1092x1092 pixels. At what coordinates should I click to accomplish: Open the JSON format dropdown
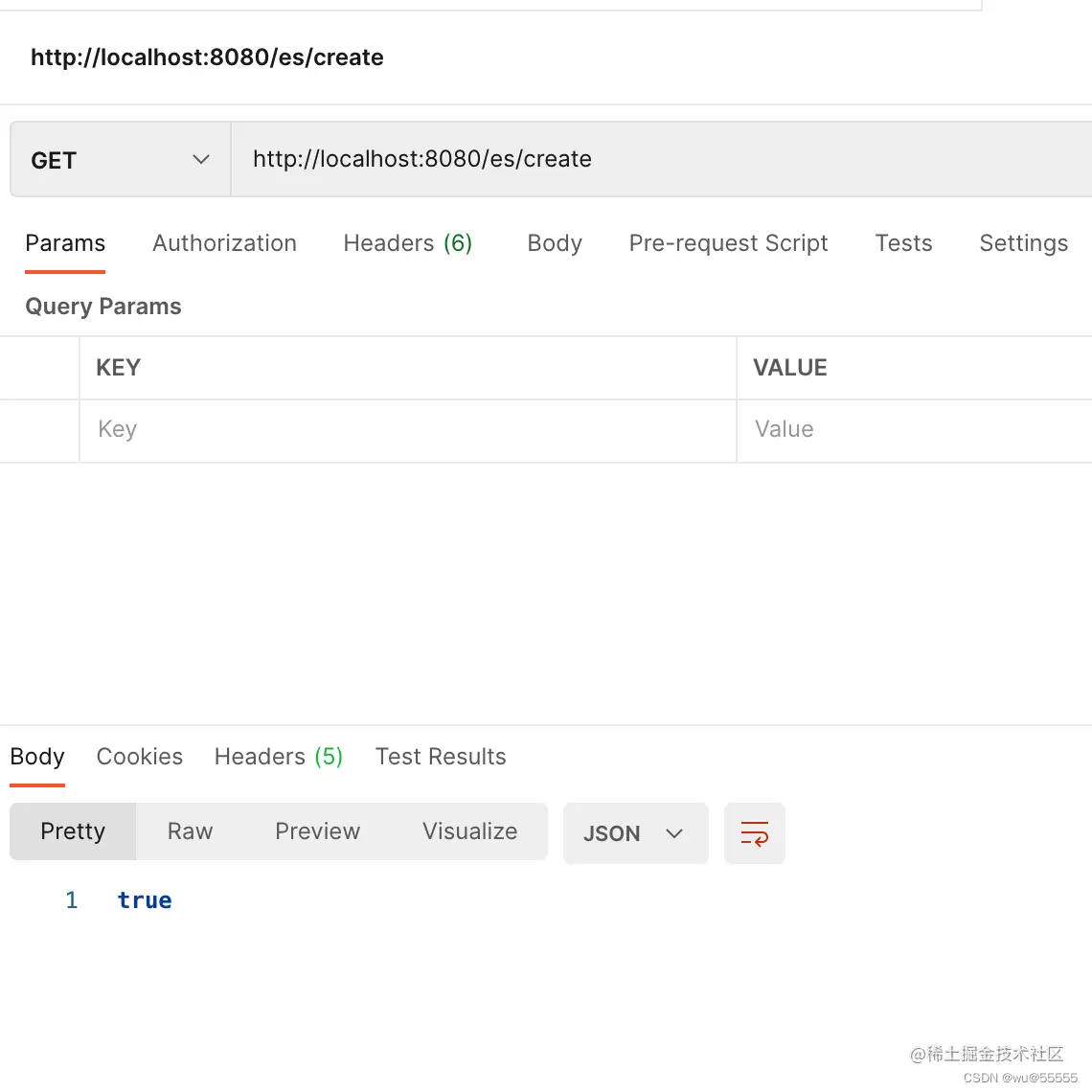635,833
